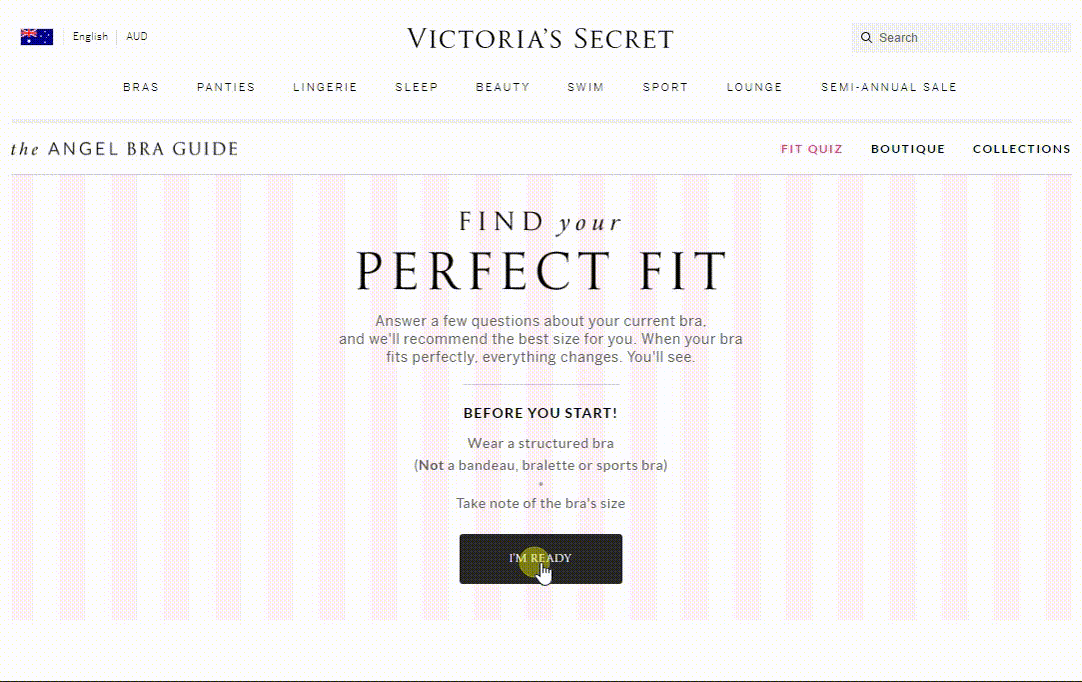
Task: Focus the Search input field
Action: [961, 37]
